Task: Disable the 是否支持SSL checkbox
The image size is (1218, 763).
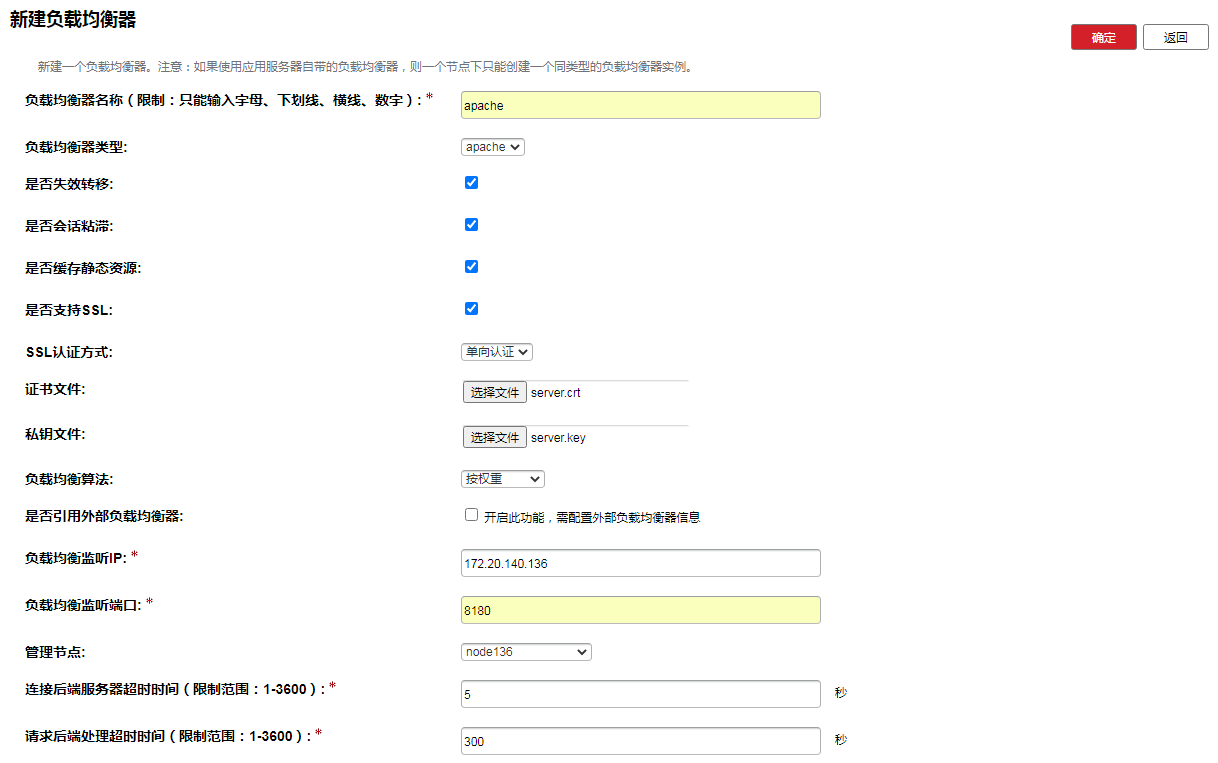Action: pos(472,309)
